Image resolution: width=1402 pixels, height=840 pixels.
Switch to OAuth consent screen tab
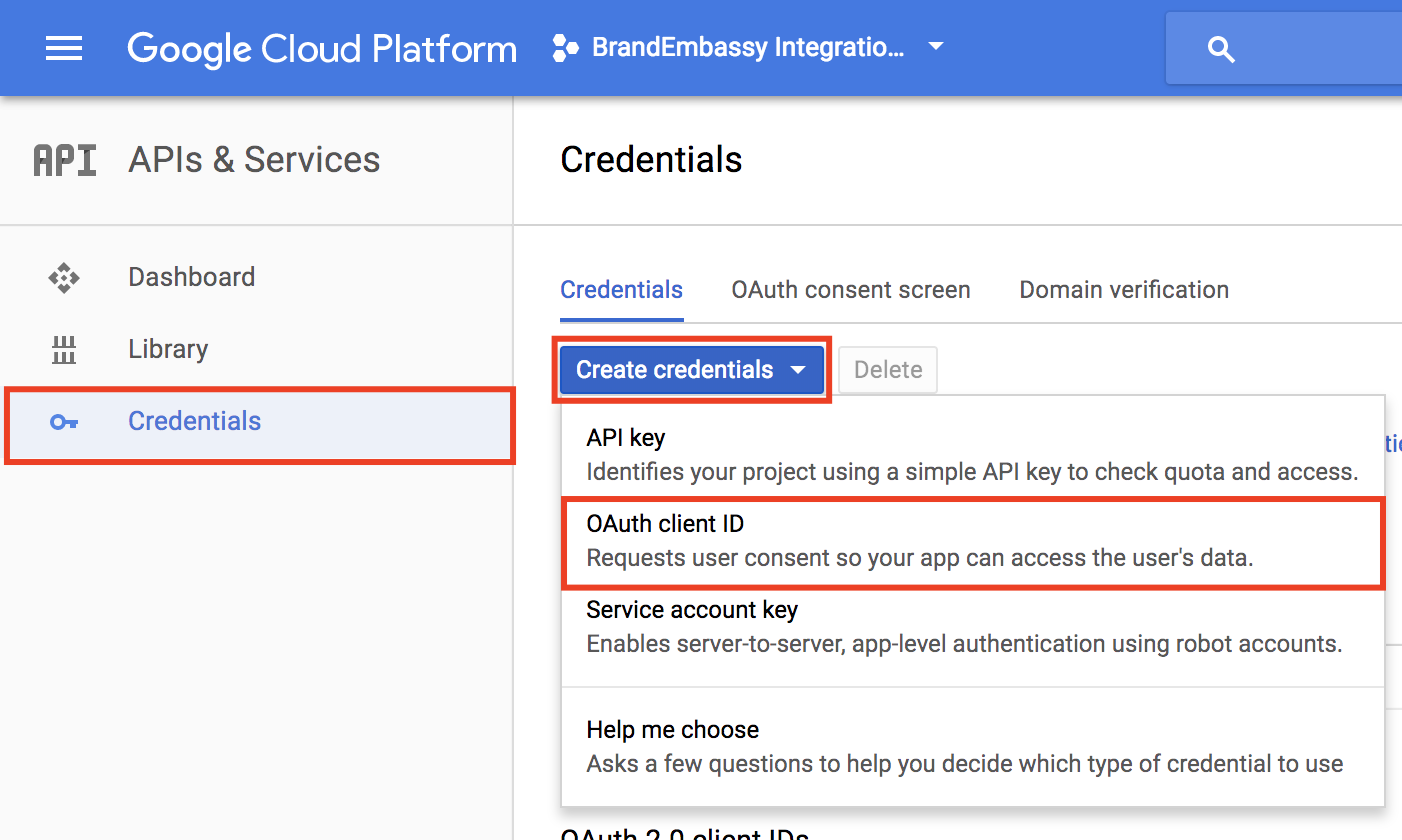(851, 290)
